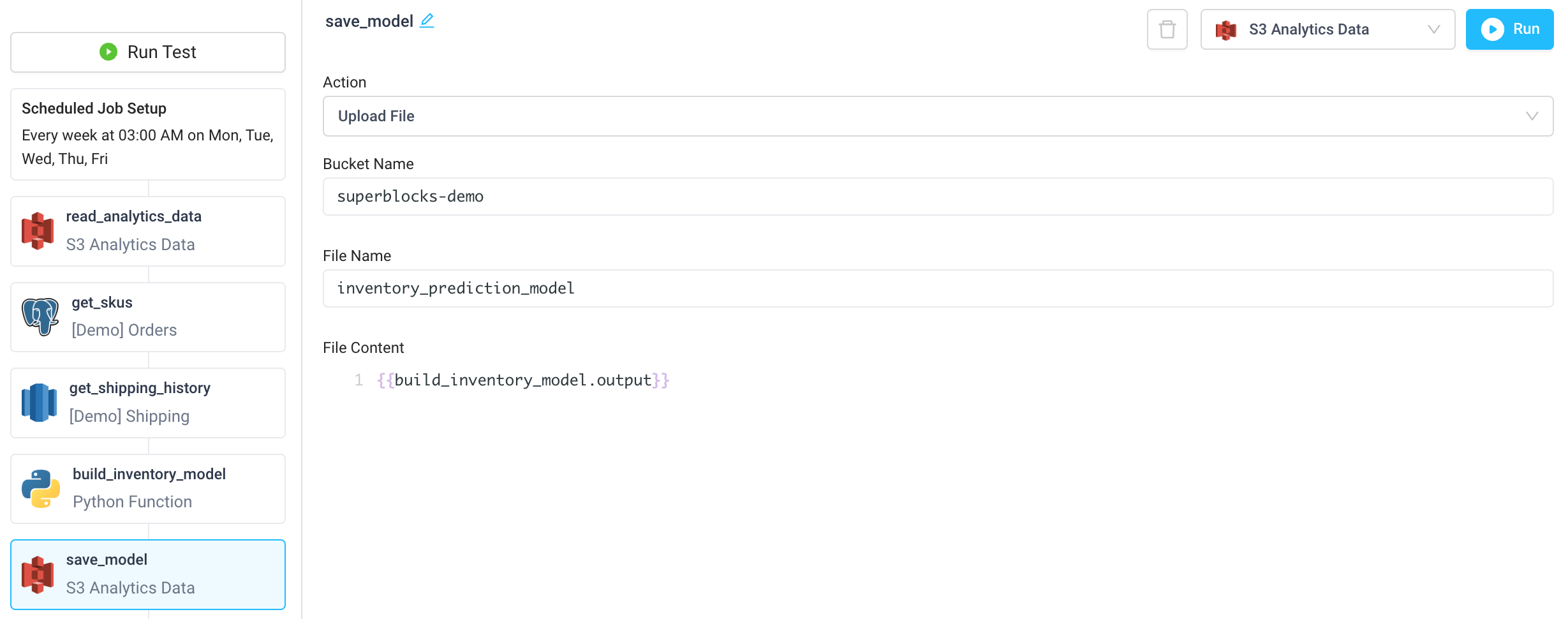The height and width of the screenshot is (619, 1568).
Task: Select the read_analytics_data step
Action: [x=147, y=231]
